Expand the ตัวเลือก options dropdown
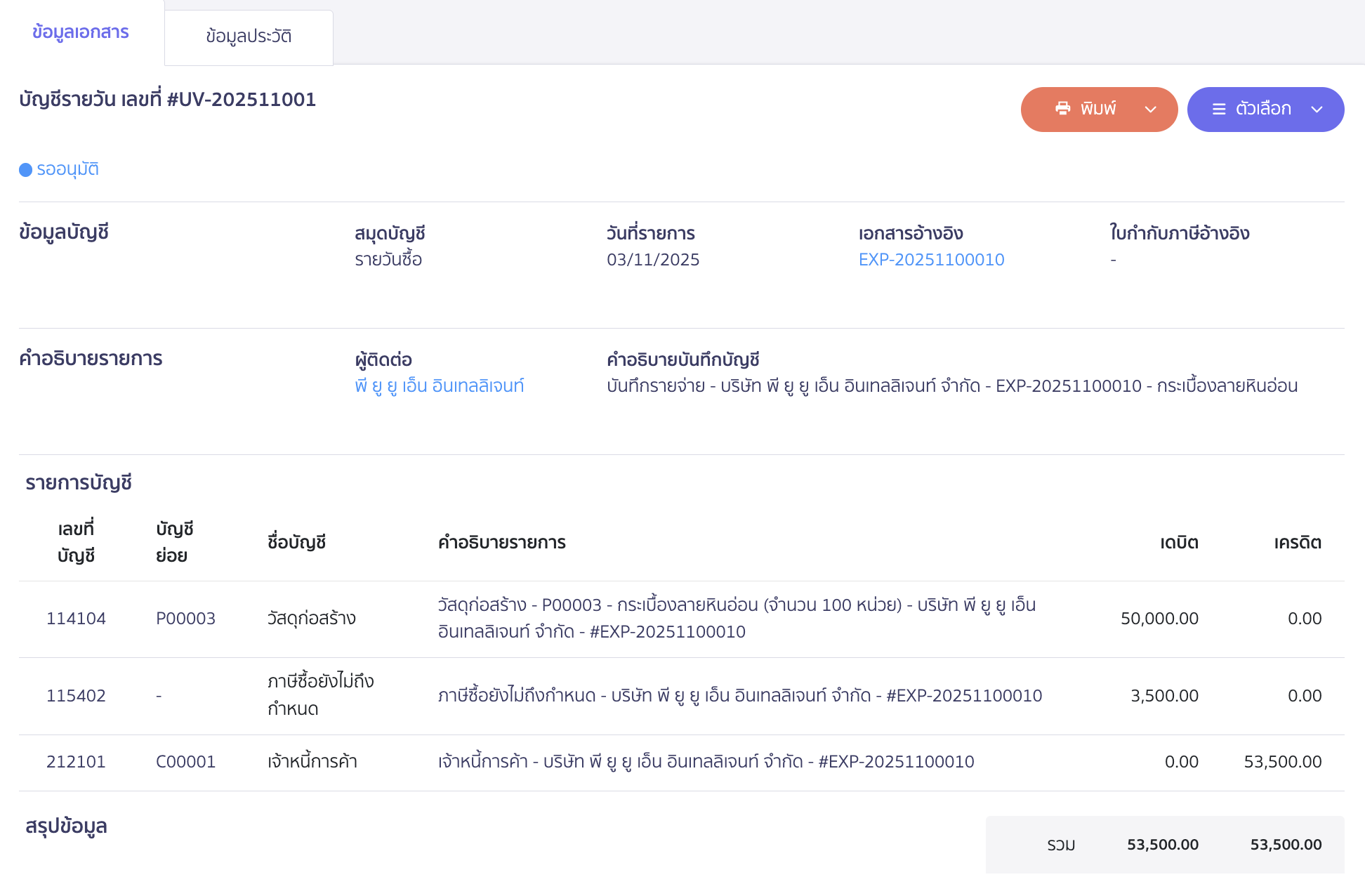1365x896 pixels. pos(1318,109)
